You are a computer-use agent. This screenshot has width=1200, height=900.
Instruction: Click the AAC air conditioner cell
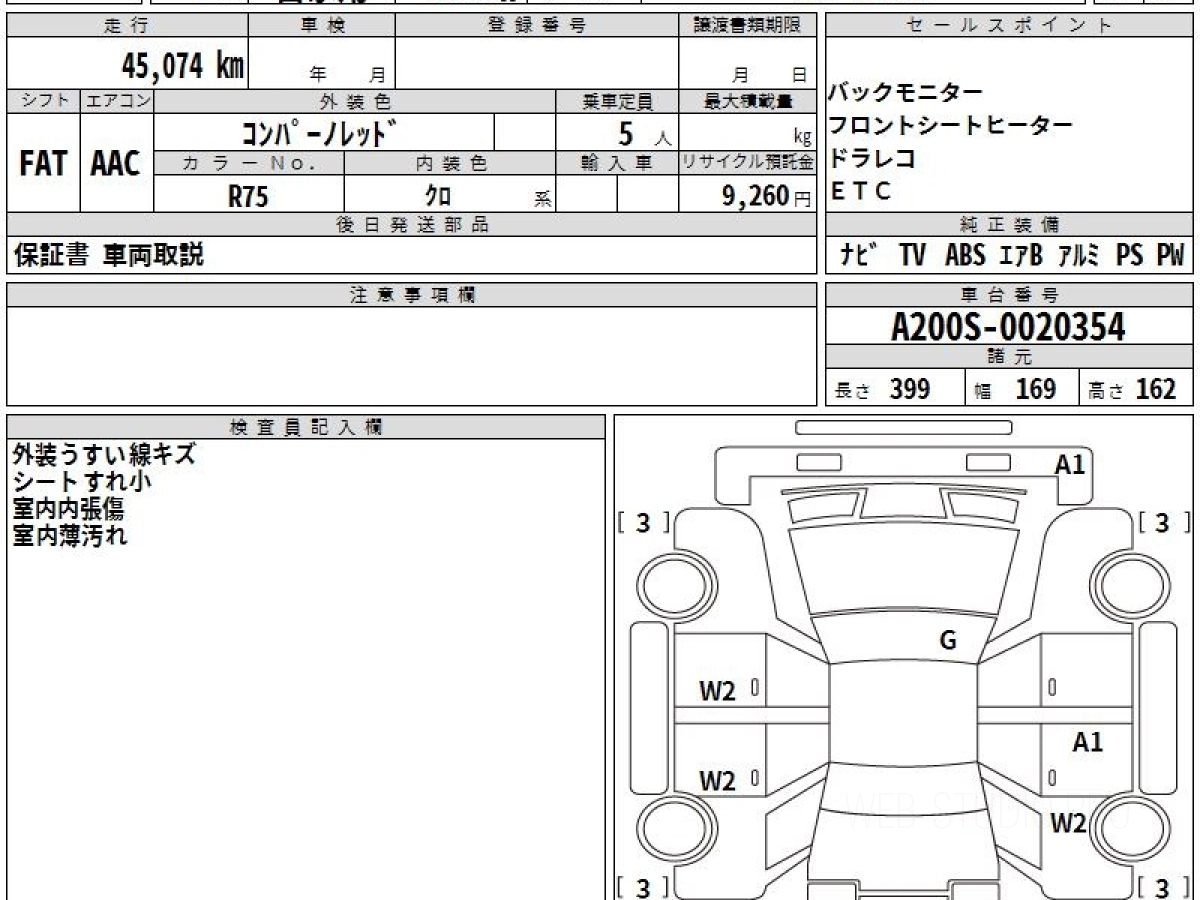[116, 164]
